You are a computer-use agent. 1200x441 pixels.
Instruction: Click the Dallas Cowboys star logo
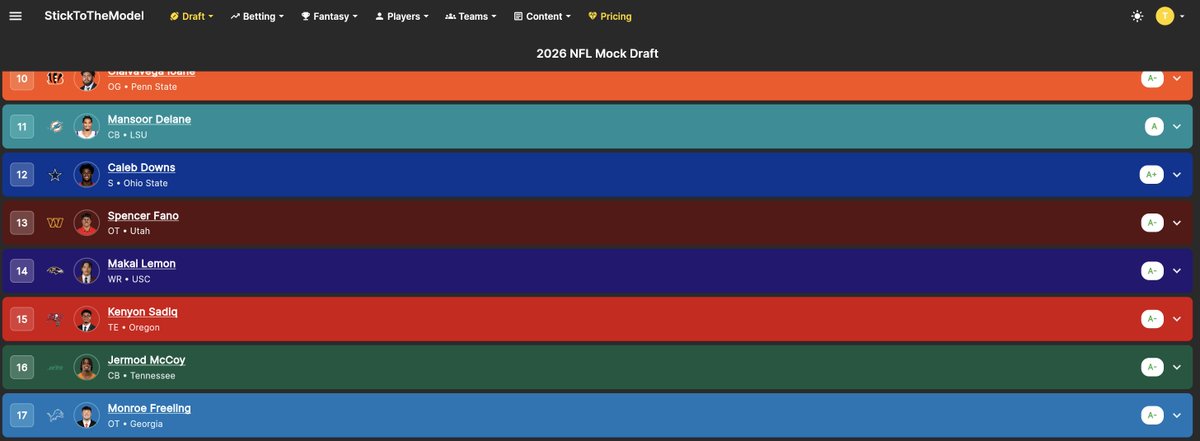point(55,175)
